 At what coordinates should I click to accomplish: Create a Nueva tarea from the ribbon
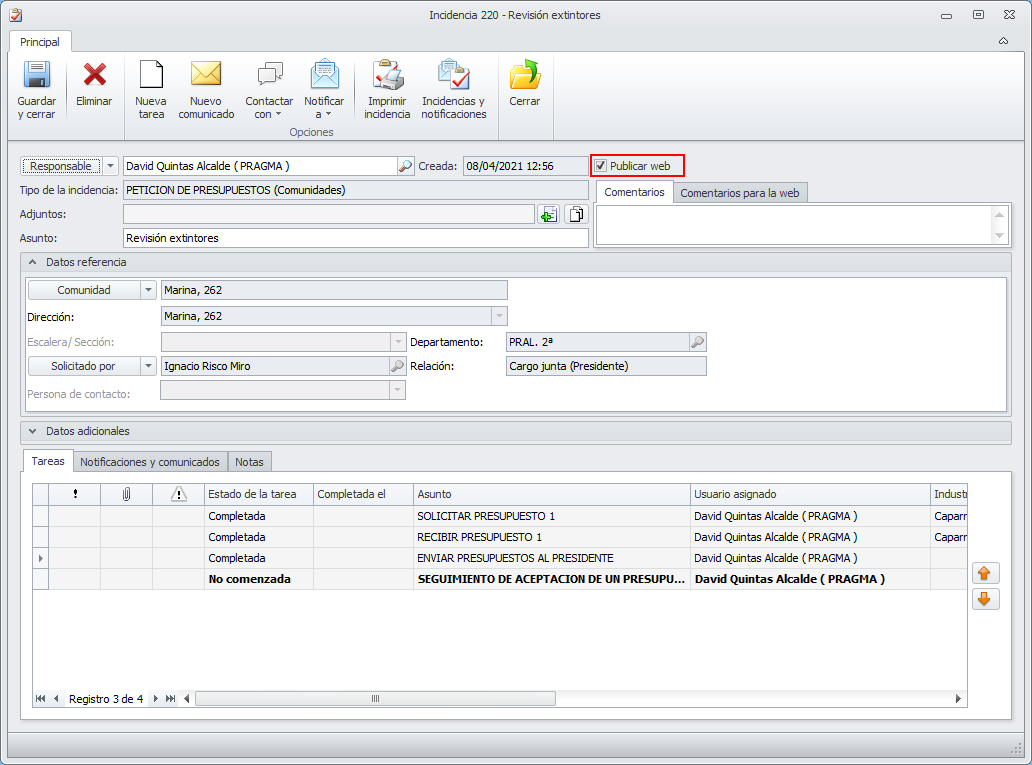[x=151, y=76]
